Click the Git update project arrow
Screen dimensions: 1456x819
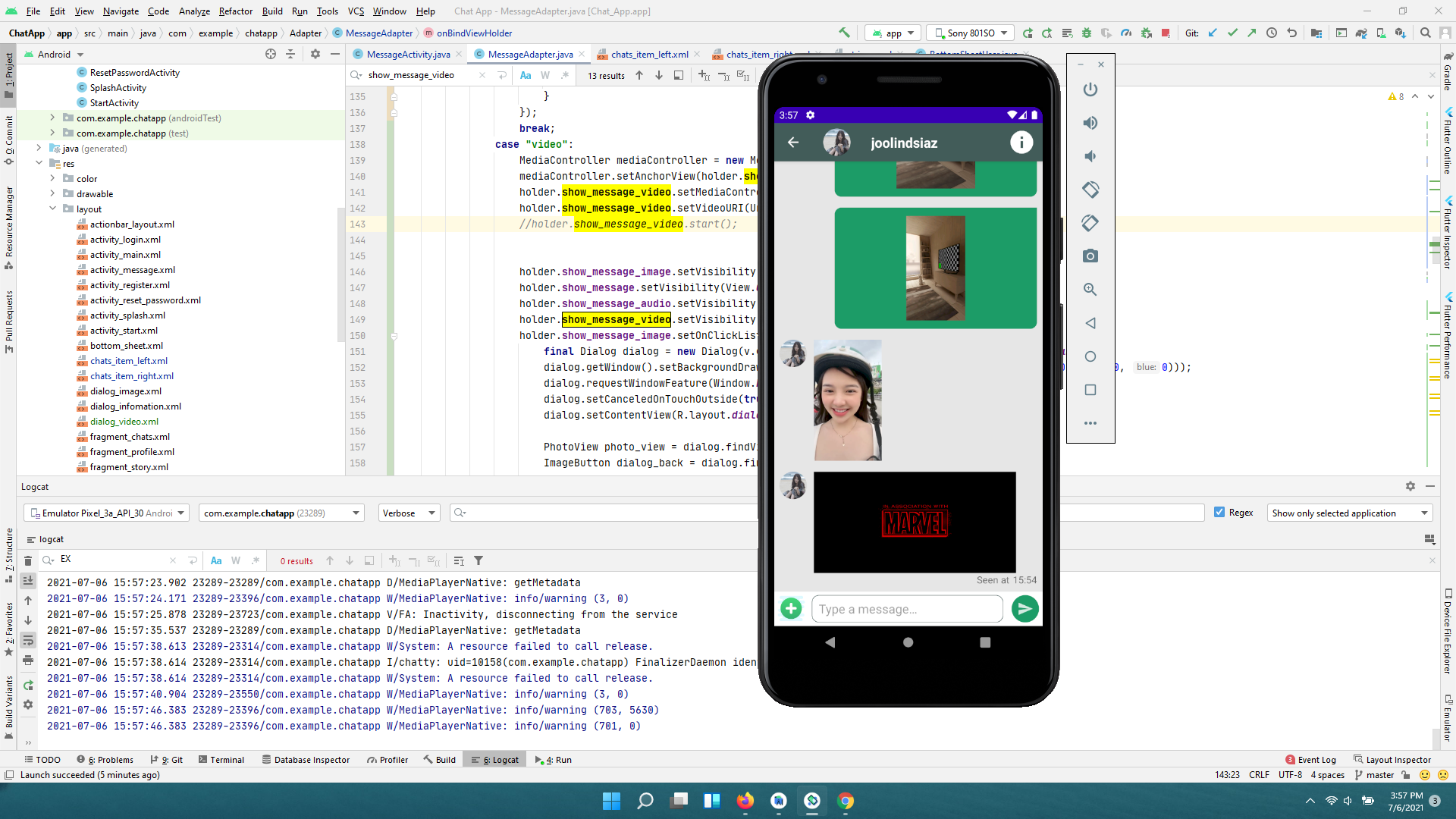[1213, 33]
